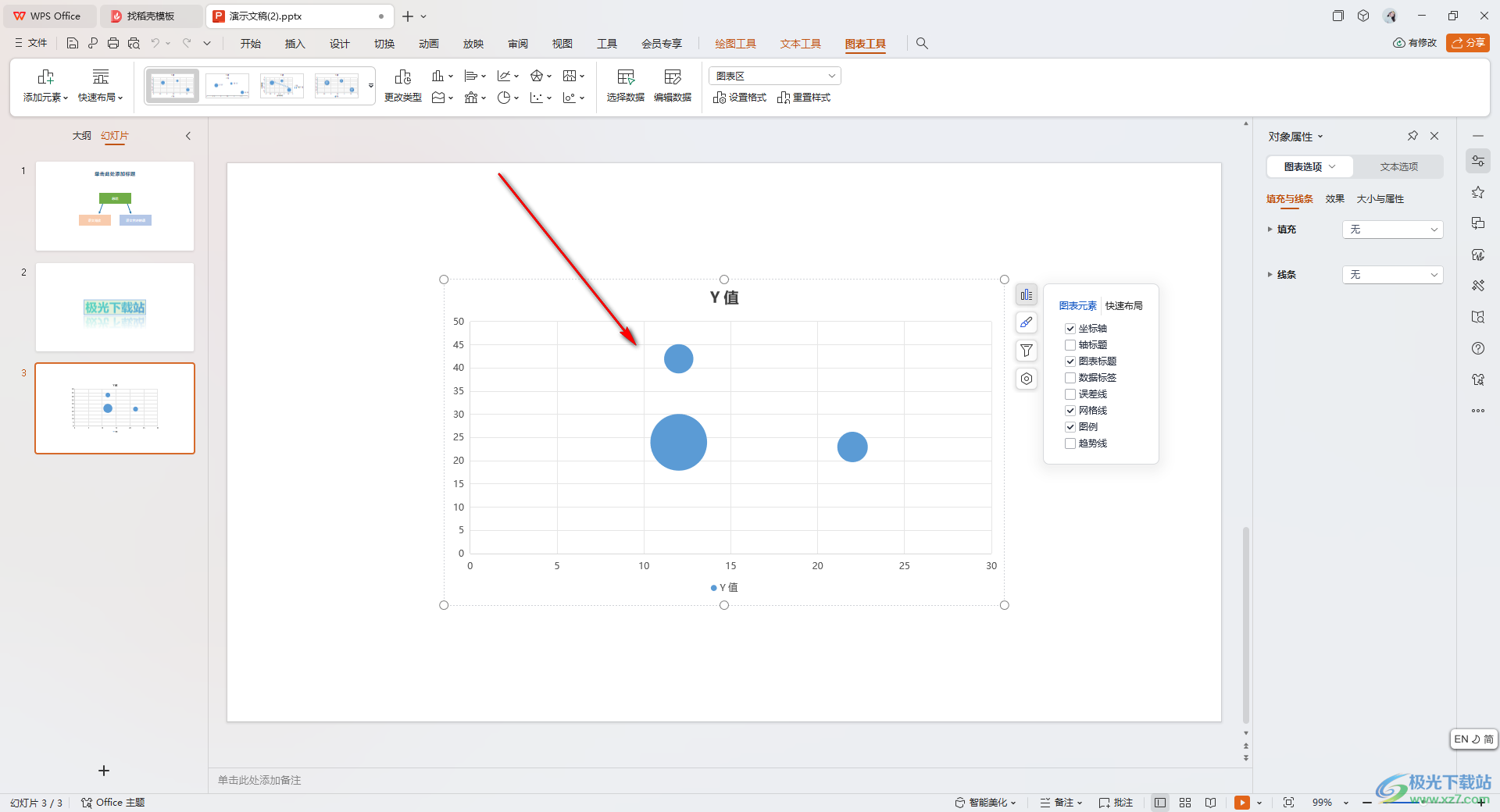Screen dimensions: 1500x812
Task: Switch to Text Tools (文本工具) tab
Action: [x=801, y=44]
